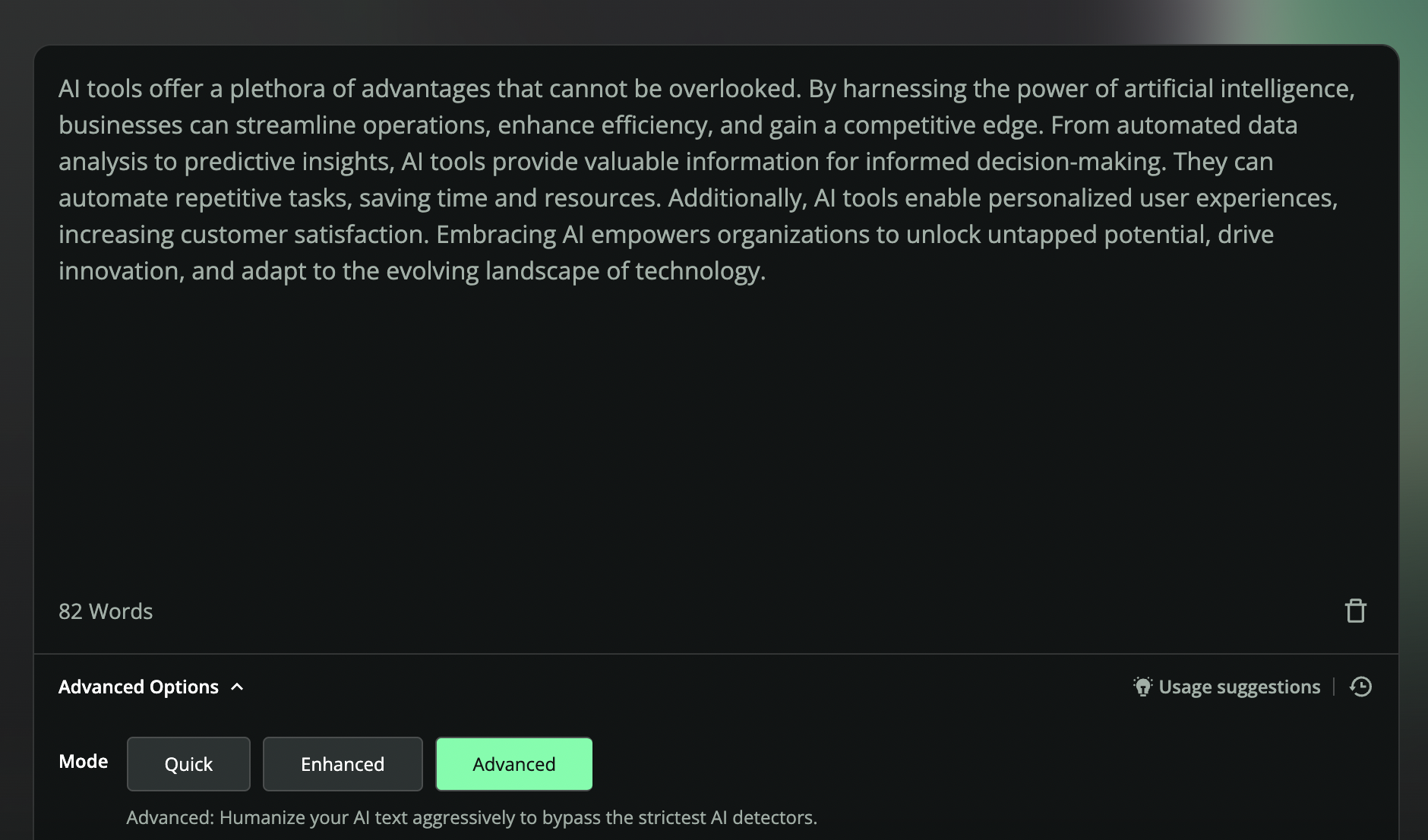Click the Mode label

click(x=84, y=761)
